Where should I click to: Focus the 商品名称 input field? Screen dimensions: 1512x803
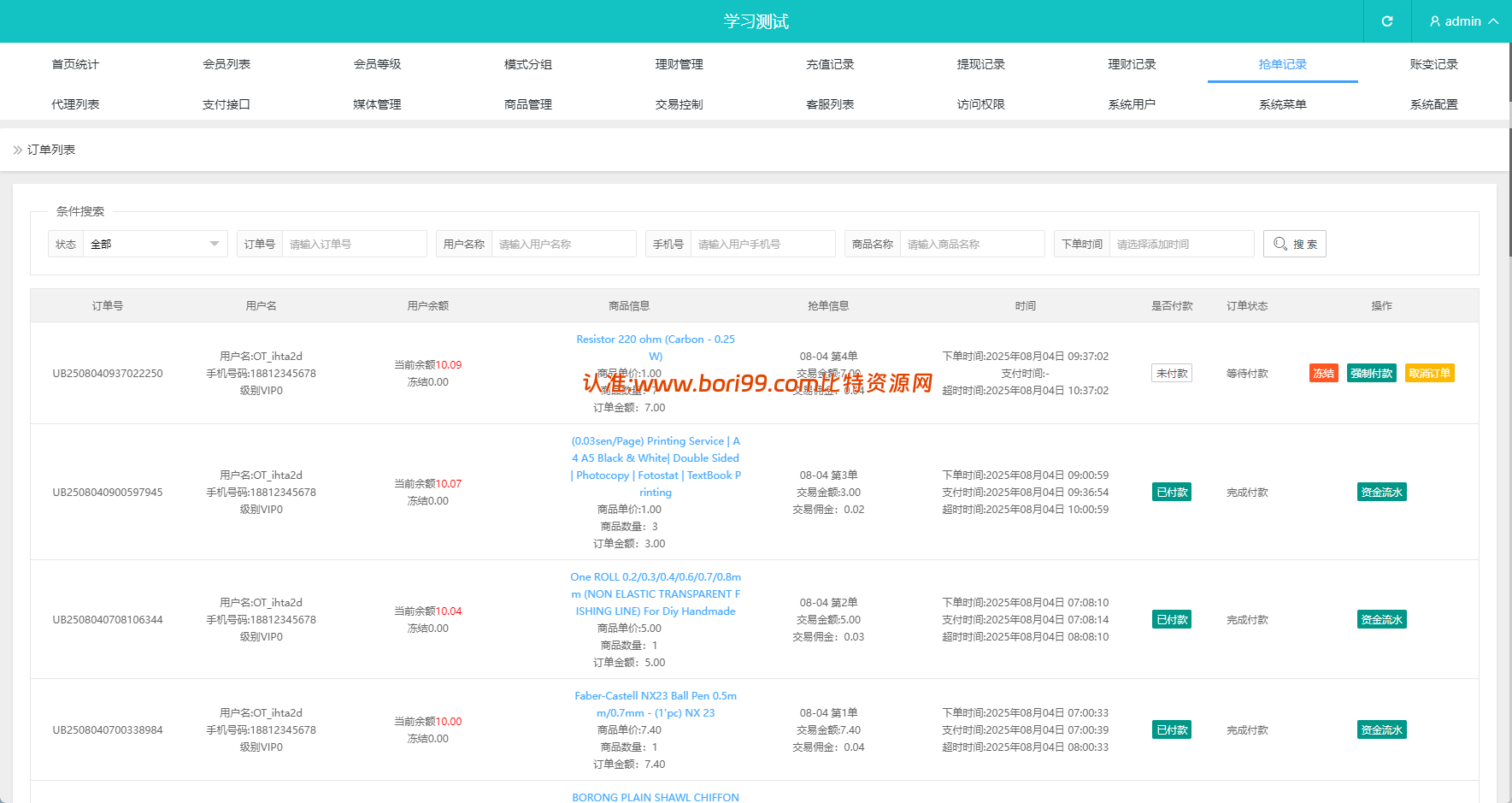973,244
